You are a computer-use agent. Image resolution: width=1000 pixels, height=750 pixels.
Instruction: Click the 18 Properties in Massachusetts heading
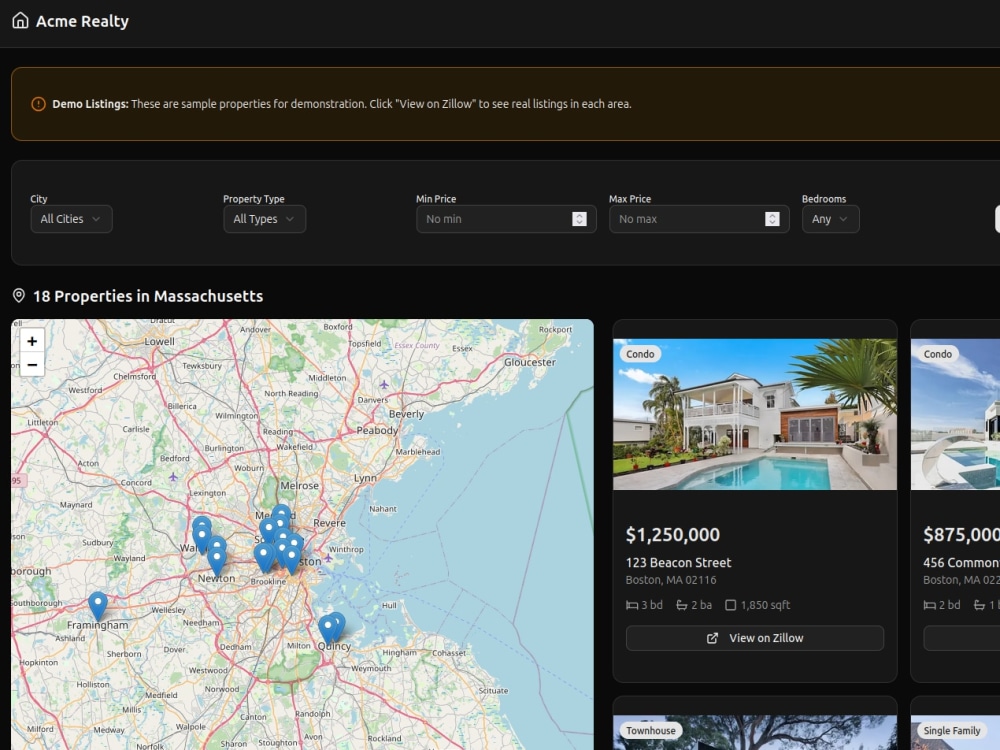(148, 296)
